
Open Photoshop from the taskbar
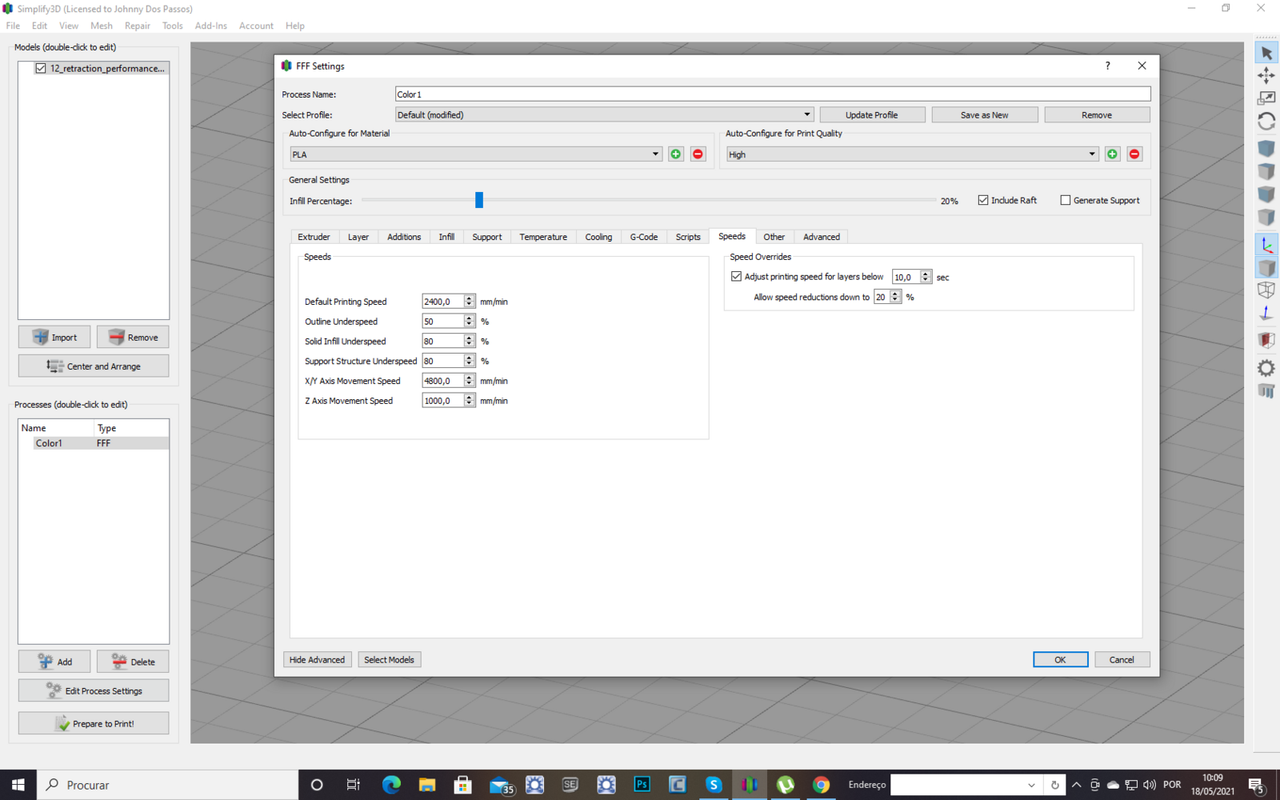point(642,785)
